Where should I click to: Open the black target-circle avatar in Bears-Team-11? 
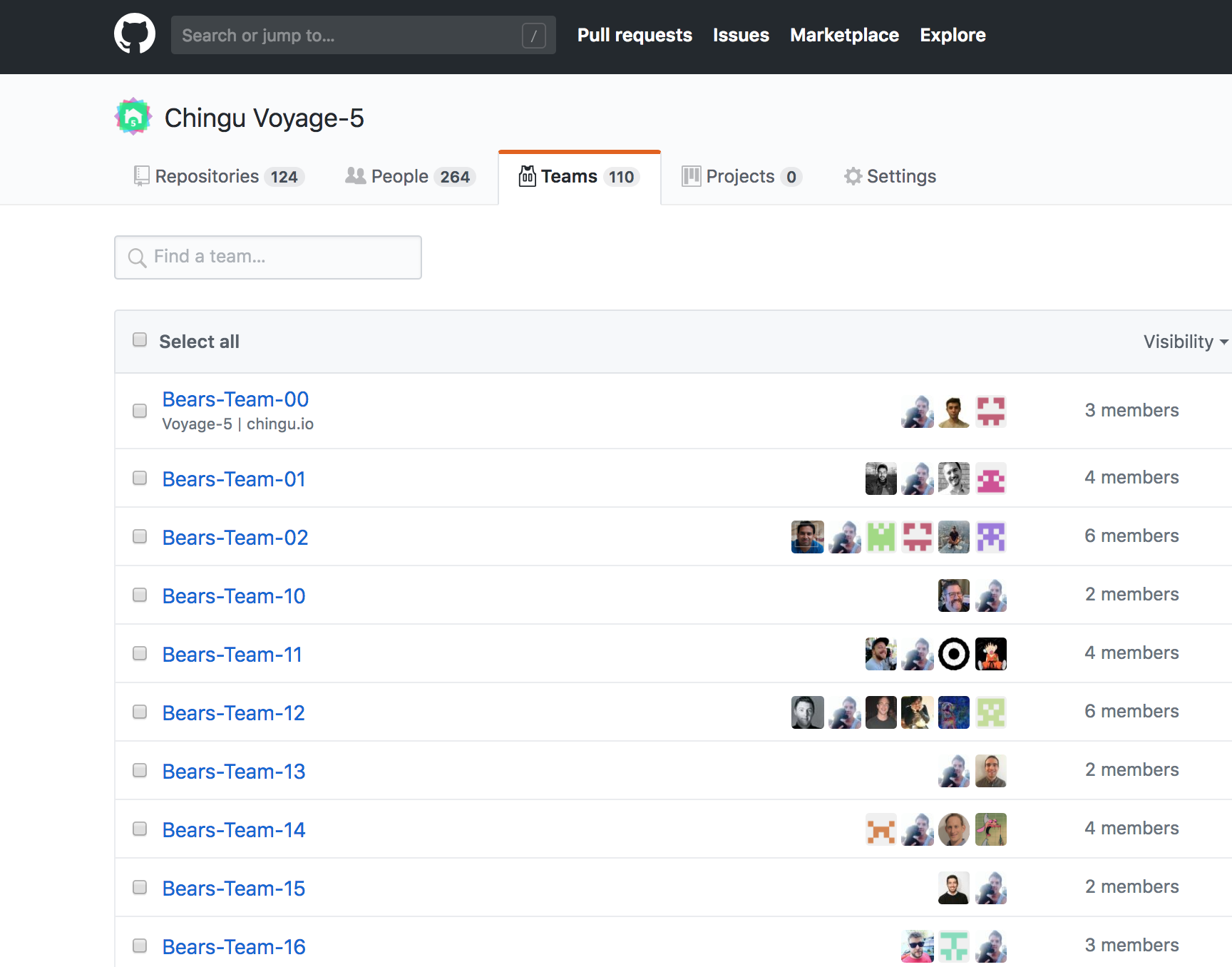(x=954, y=654)
